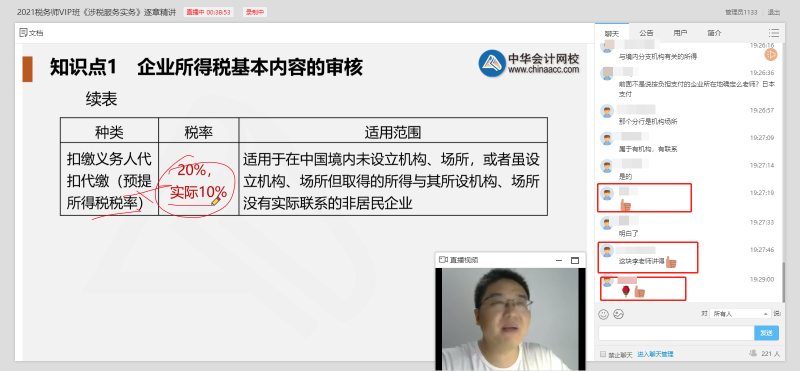Switch to the 用户 tab
The height and width of the screenshot is (371, 800).
(x=680, y=33)
